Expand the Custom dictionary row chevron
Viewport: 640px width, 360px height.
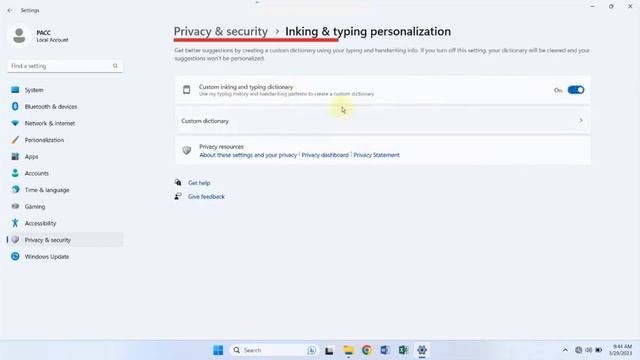[x=581, y=120]
